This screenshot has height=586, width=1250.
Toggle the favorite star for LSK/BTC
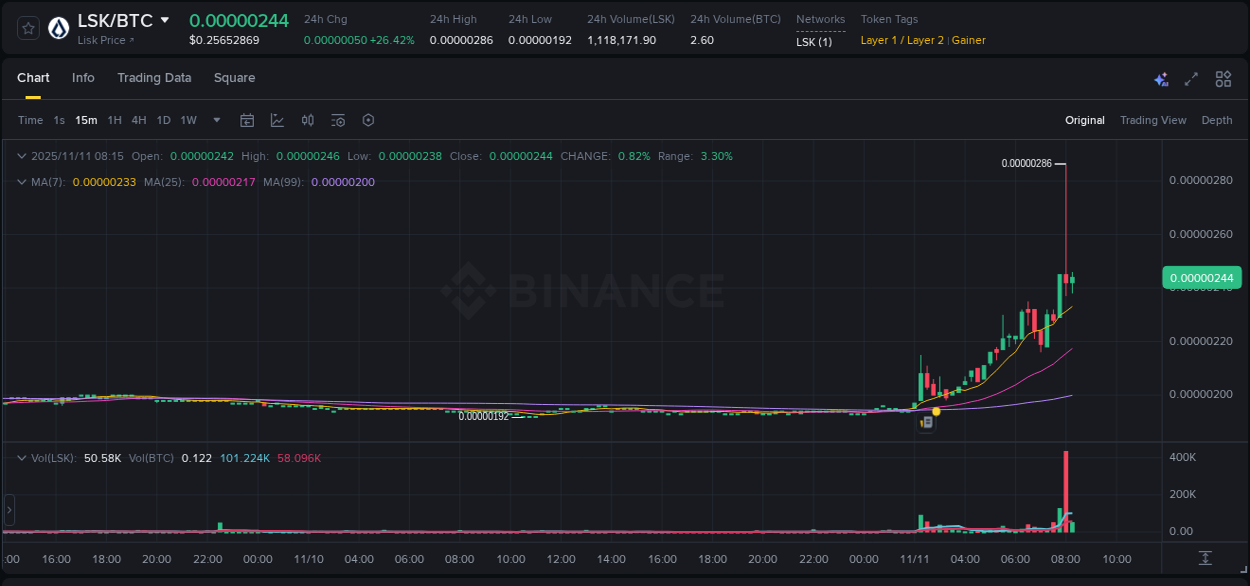(27, 27)
